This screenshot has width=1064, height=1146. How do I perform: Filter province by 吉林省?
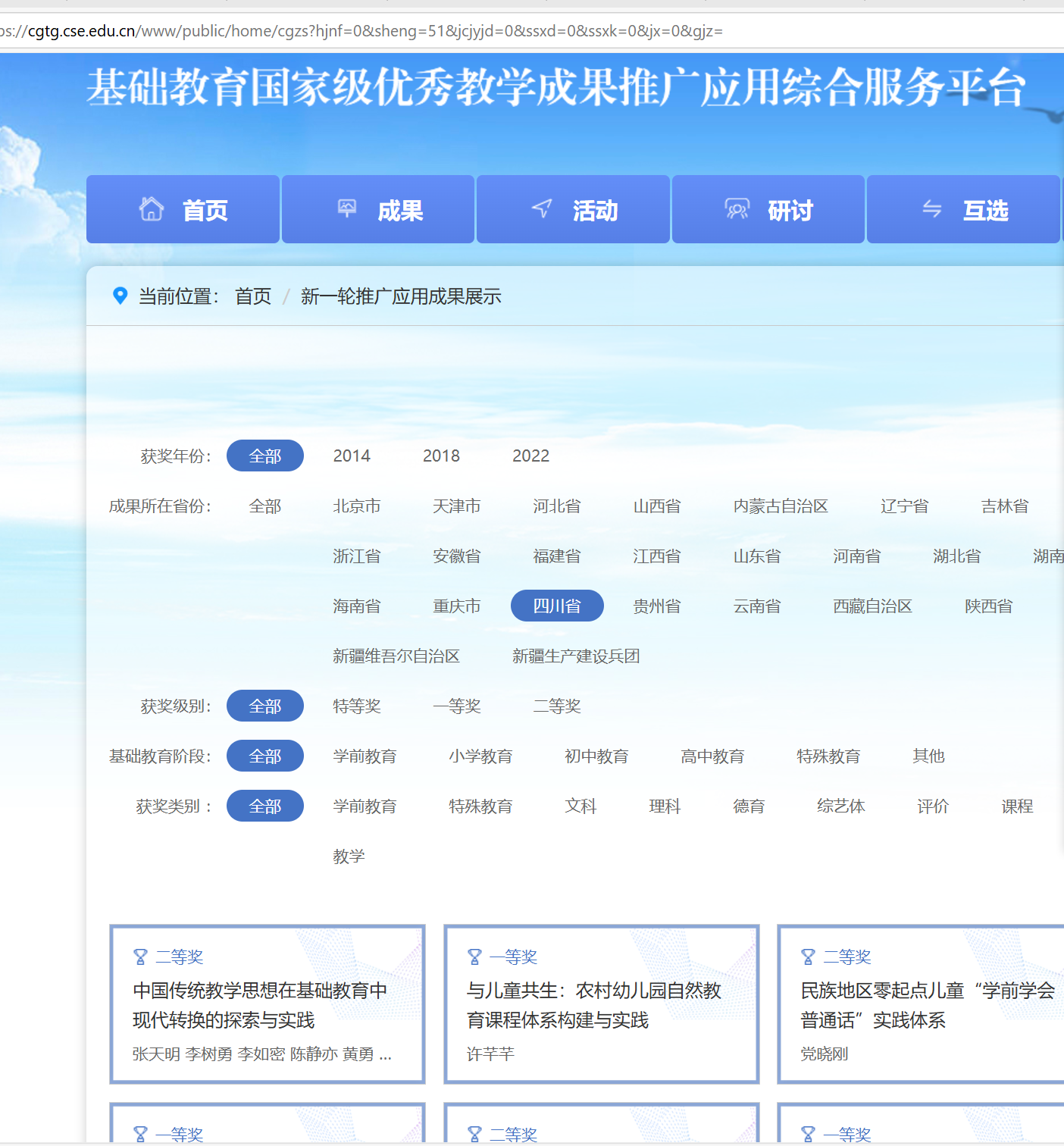[x=1005, y=506]
